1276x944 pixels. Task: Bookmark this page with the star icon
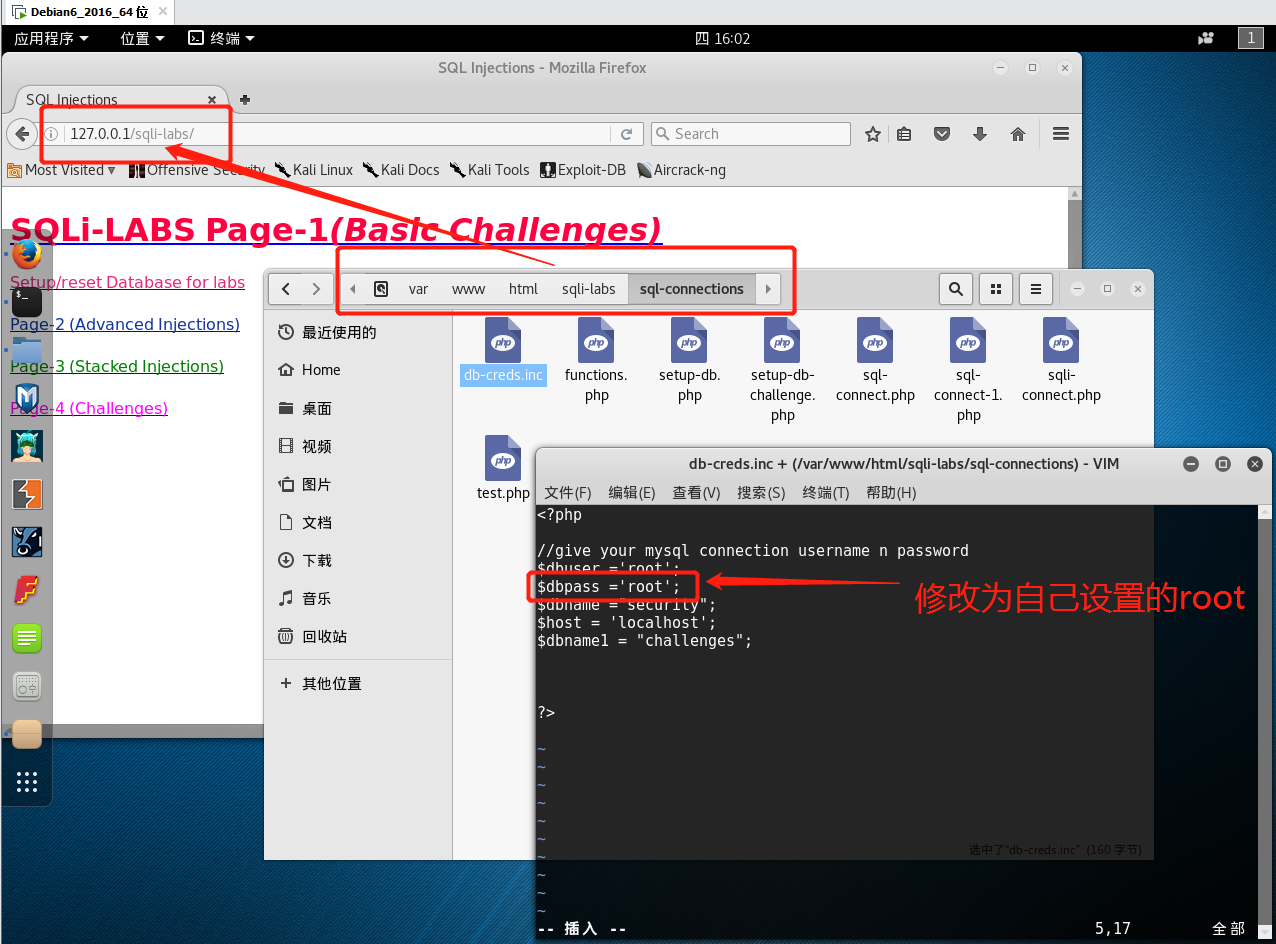873,134
